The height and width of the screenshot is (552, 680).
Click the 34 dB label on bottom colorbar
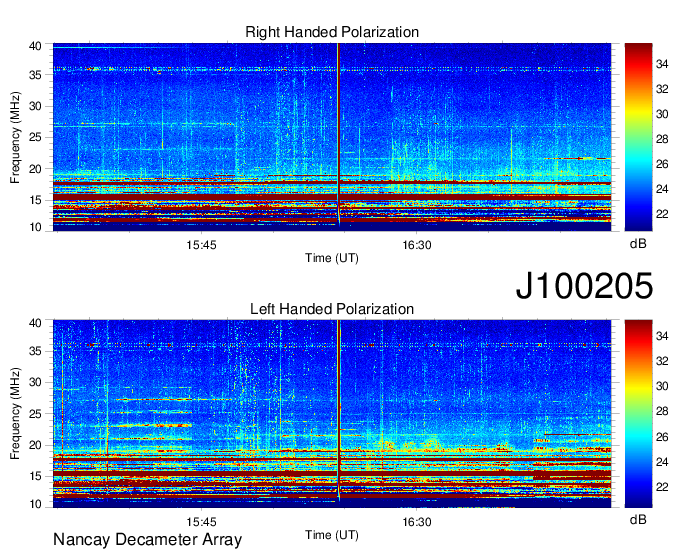click(662, 336)
